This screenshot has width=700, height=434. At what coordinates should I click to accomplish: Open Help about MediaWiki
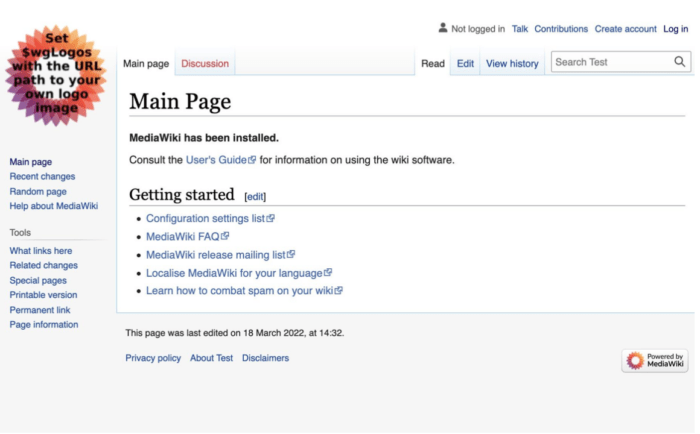point(54,206)
